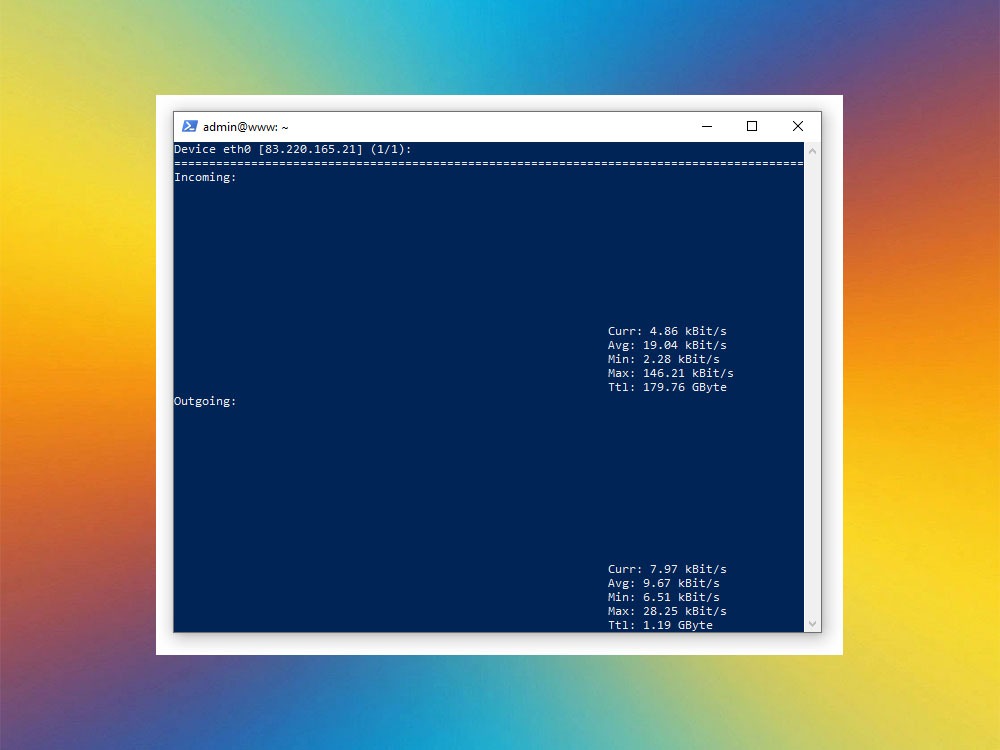Click the Device eth0 header text
This screenshot has width=1000, height=750.
click(213, 149)
